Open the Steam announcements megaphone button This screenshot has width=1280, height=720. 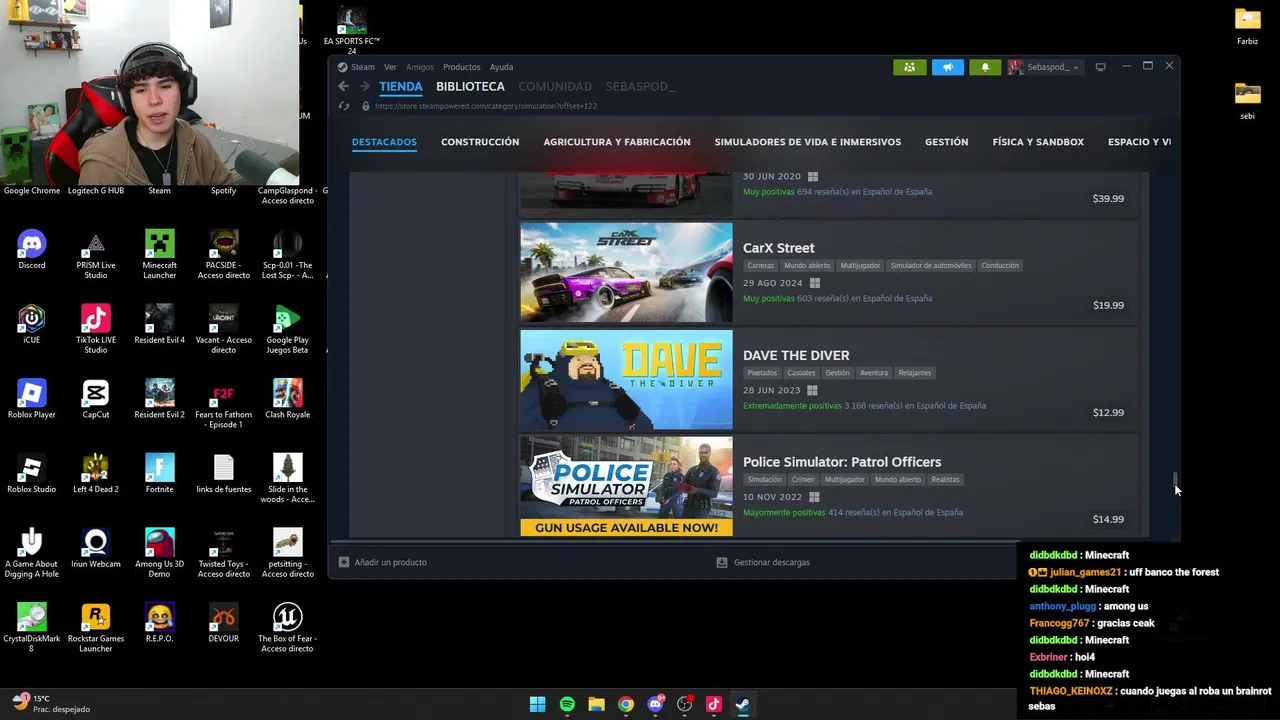947,67
